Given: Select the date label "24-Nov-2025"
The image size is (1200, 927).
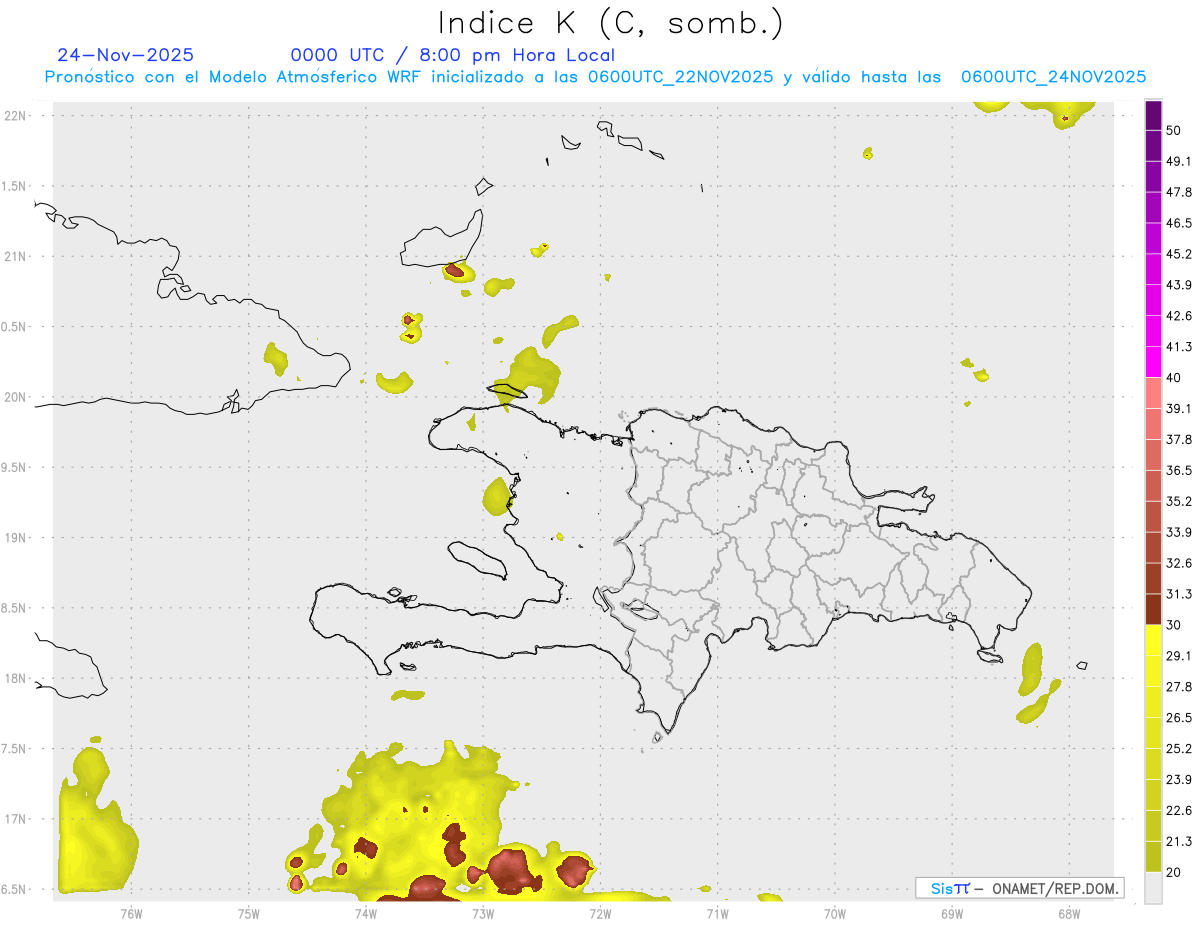Looking at the screenshot, I should coord(126,55).
